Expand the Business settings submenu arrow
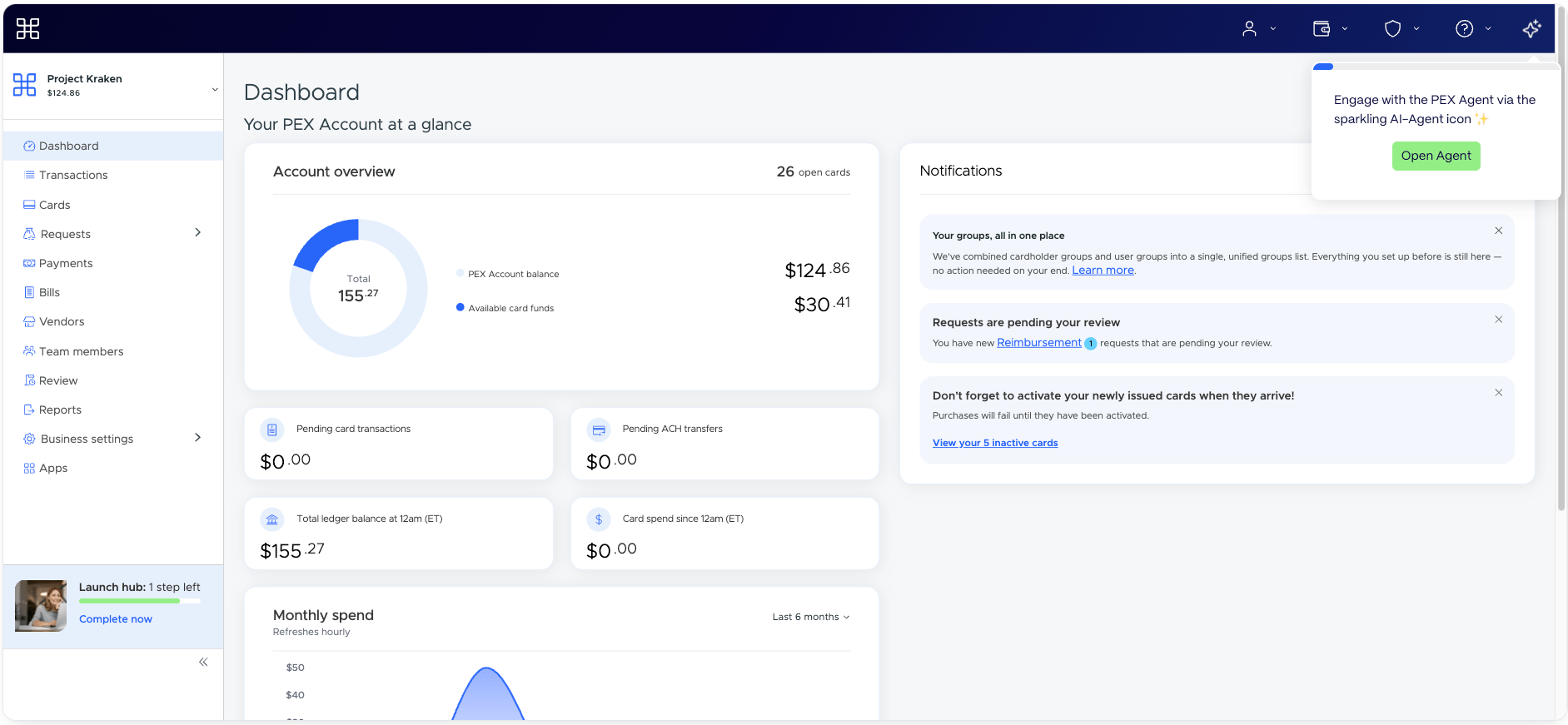The height and width of the screenshot is (725, 1568). pyautogui.click(x=197, y=437)
